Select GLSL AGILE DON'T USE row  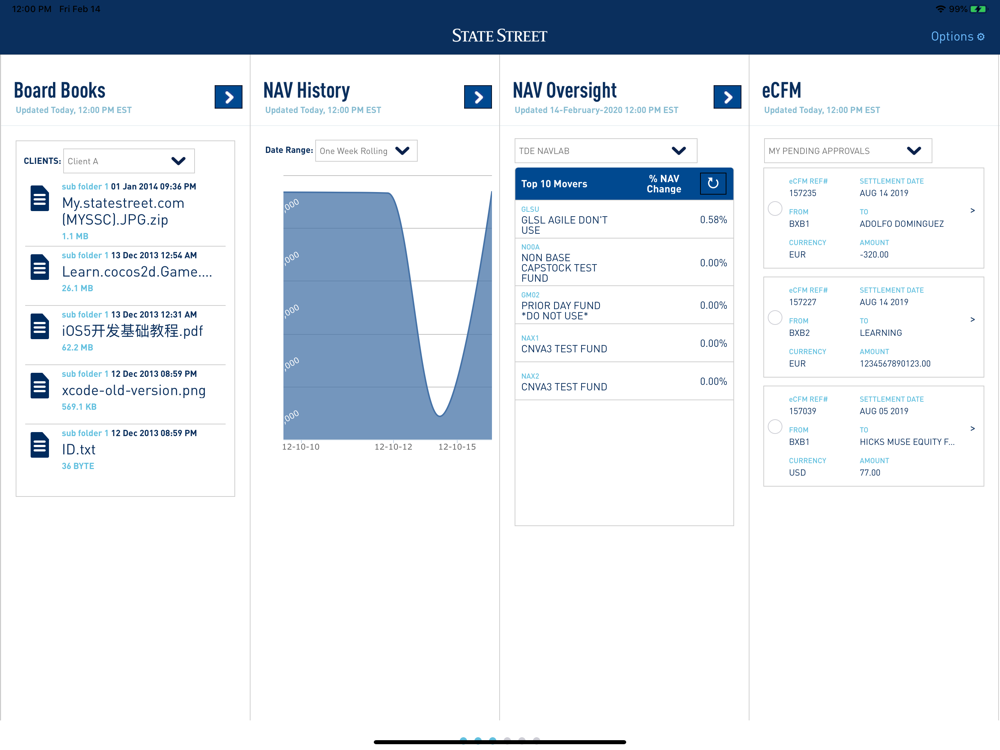tap(624, 219)
